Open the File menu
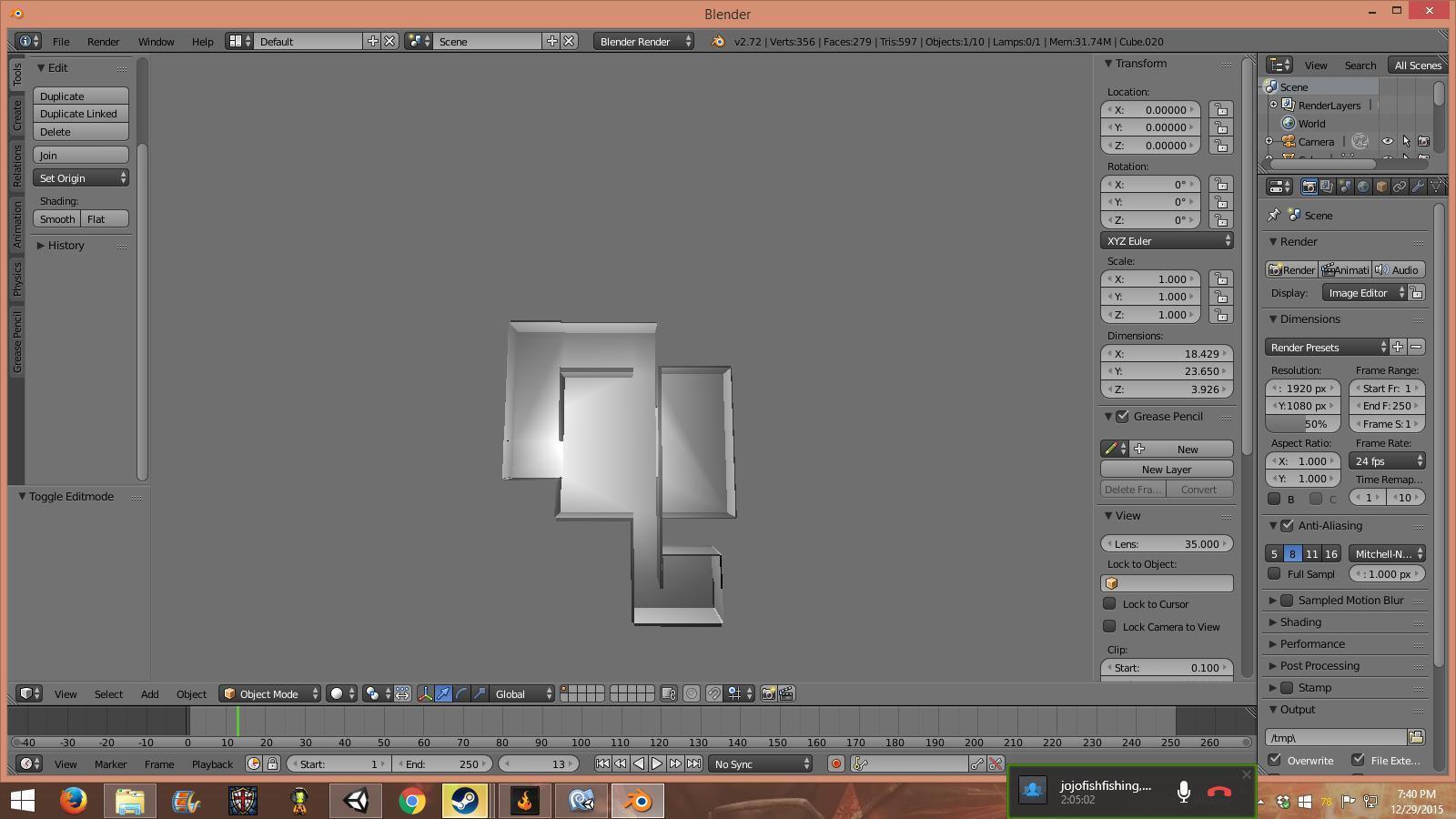 (x=61, y=41)
